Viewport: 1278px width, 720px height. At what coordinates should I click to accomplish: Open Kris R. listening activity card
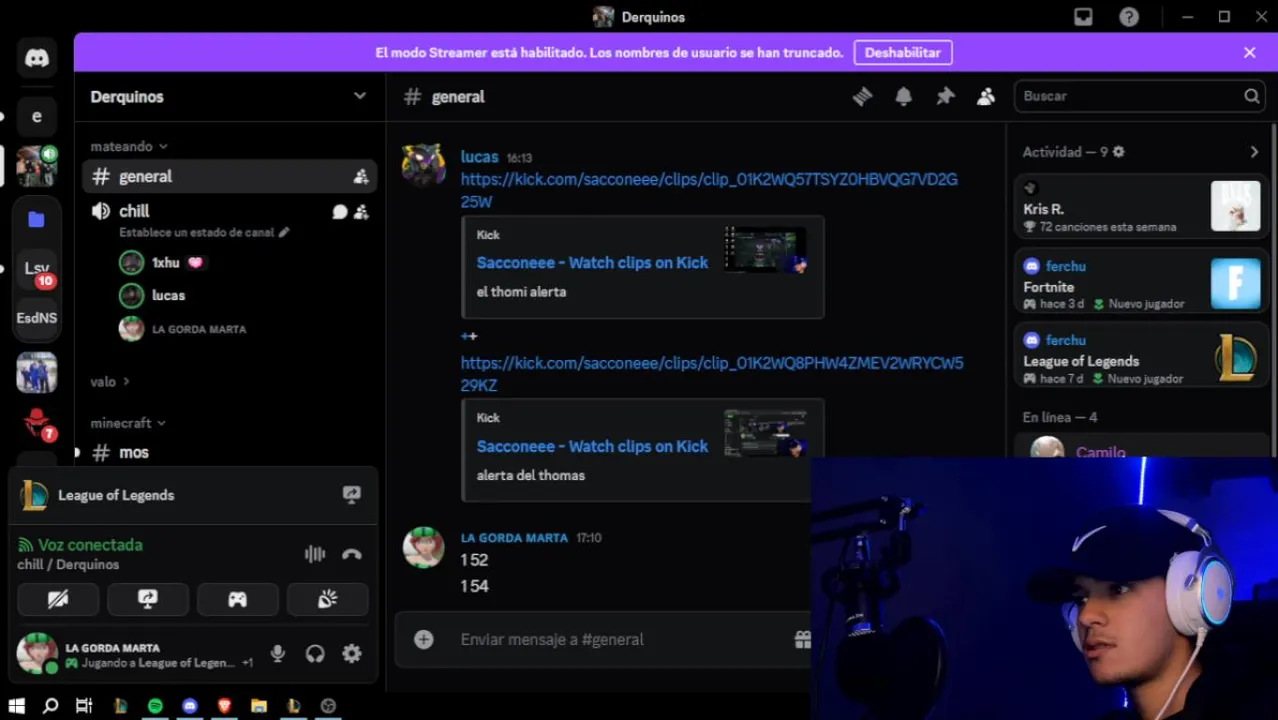tap(1142, 207)
